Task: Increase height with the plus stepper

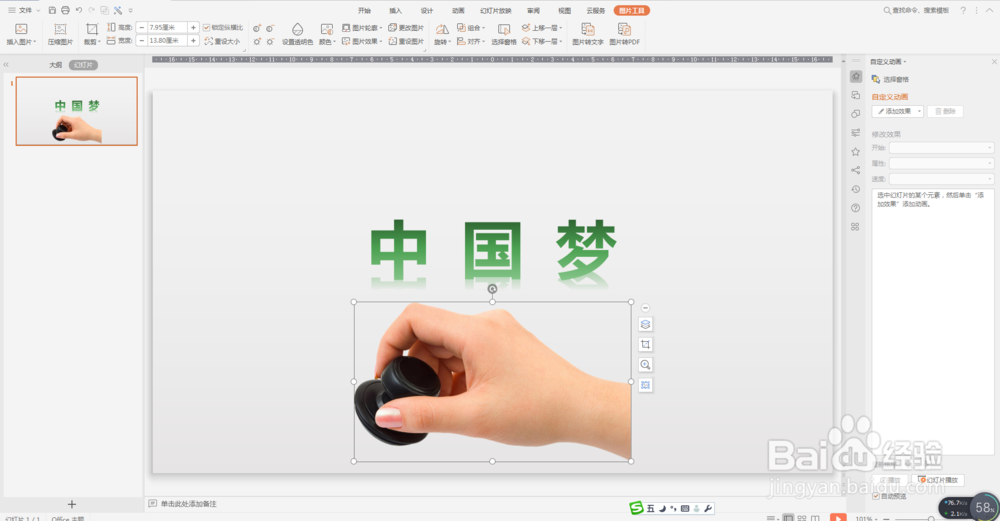Action: 193,27
